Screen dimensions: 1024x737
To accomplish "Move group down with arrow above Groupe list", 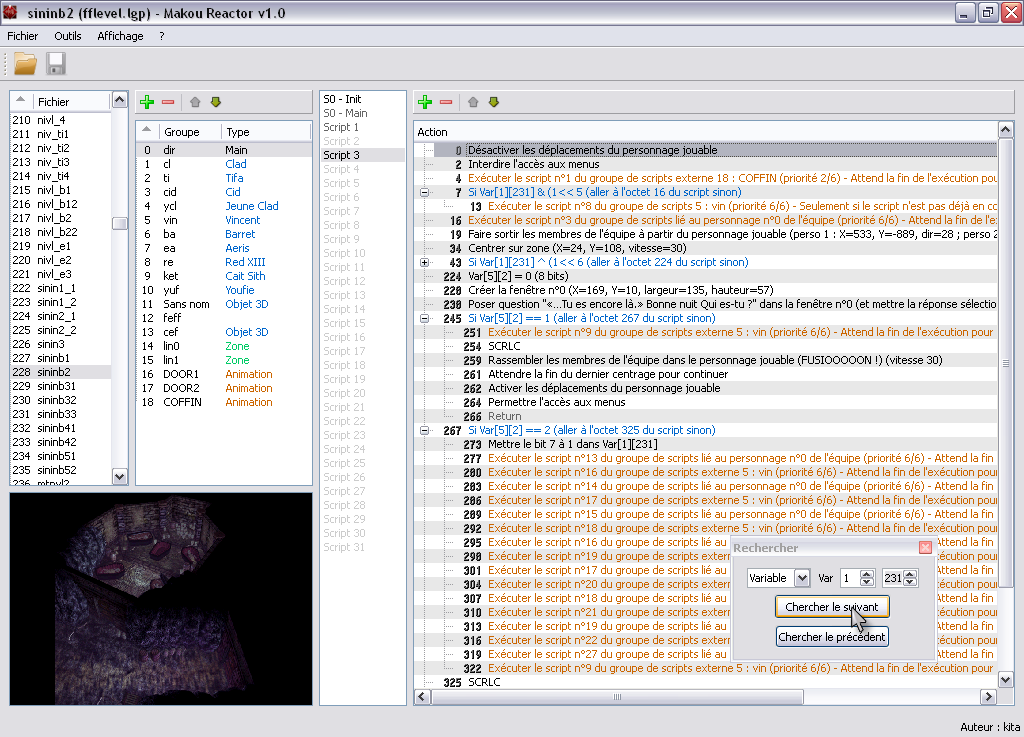I will coord(216,102).
